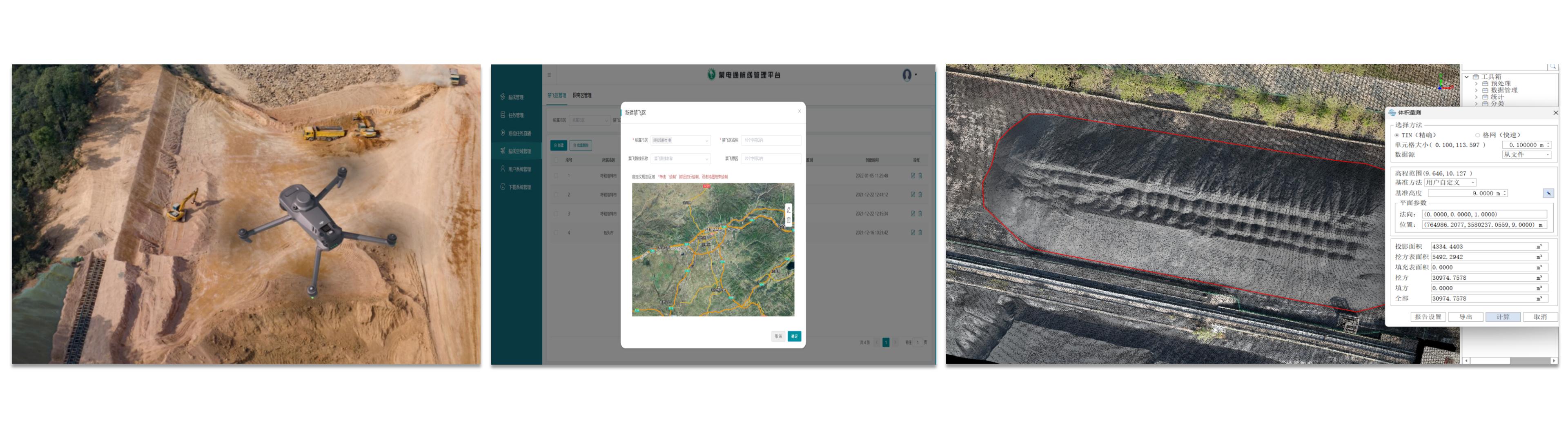This screenshot has height=441, width=1568.
Task: Open the user avatar menu
Action: pyautogui.click(x=907, y=75)
